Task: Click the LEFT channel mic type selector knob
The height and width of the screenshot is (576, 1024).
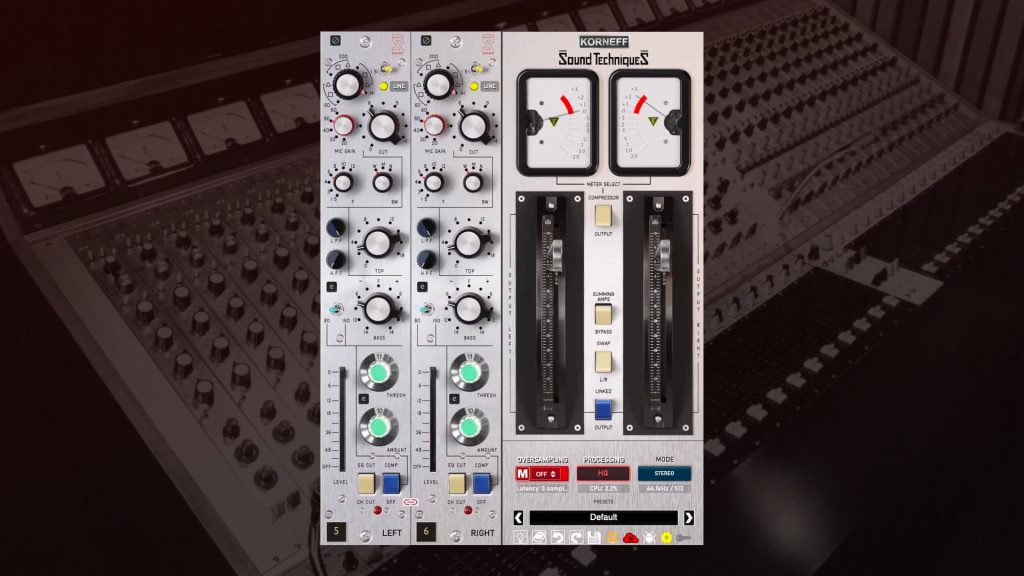Action: pyautogui.click(x=347, y=85)
